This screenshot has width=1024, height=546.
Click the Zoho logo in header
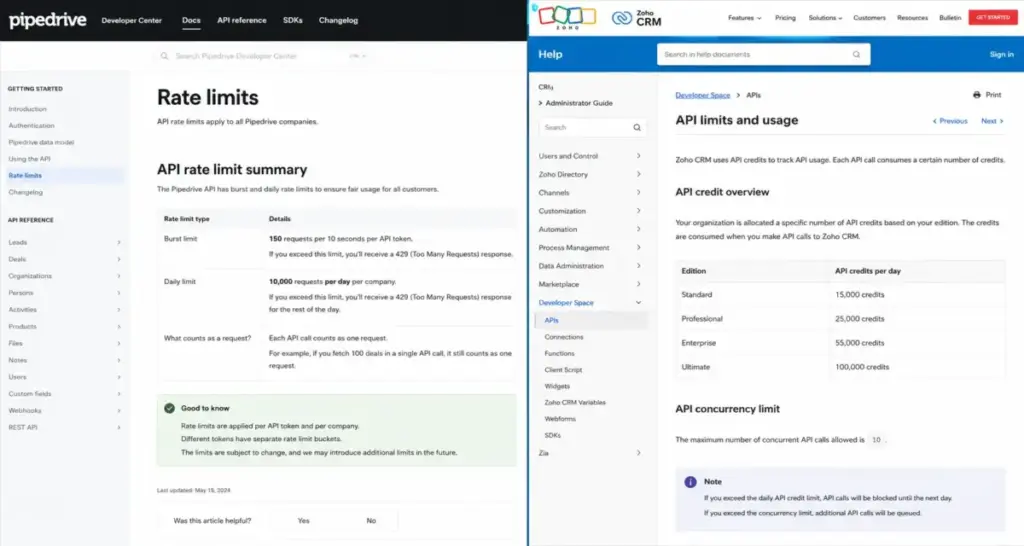(567, 17)
